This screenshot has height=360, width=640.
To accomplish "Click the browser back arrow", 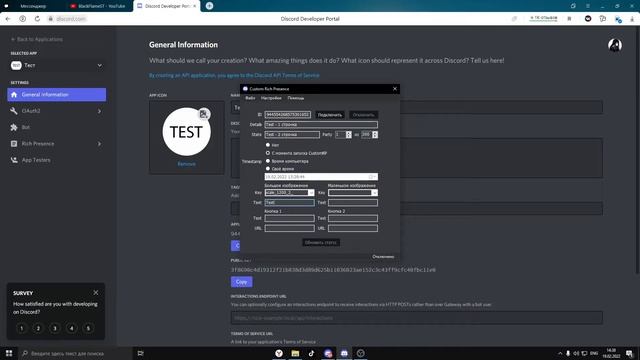I will tap(8, 19).
